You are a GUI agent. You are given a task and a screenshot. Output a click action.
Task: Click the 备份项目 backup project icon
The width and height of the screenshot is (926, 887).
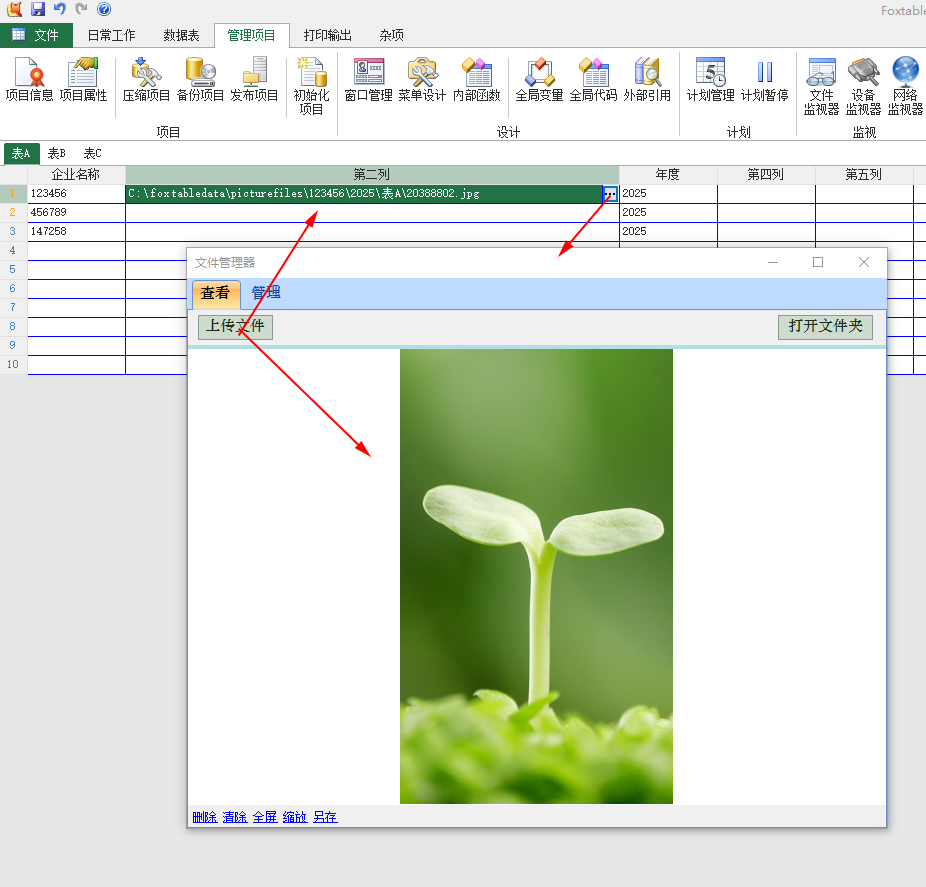[x=200, y=80]
